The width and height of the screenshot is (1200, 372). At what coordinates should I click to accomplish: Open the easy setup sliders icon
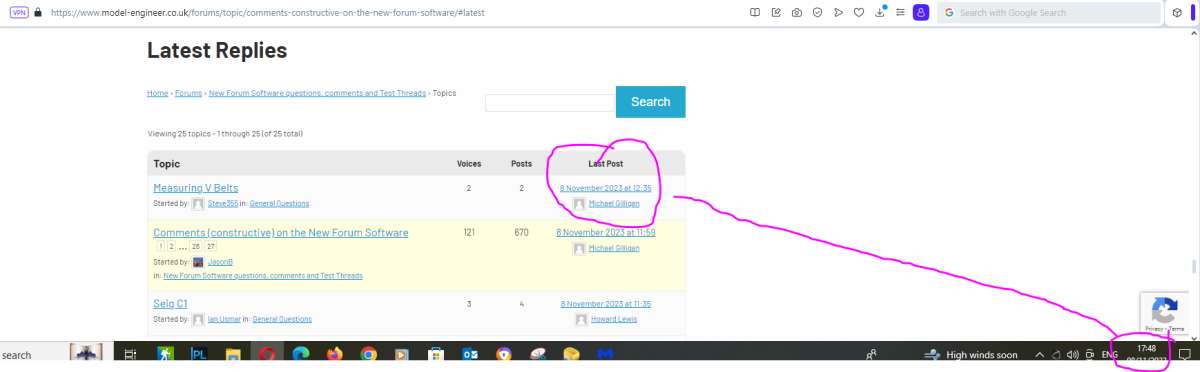click(x=900, y=13)
